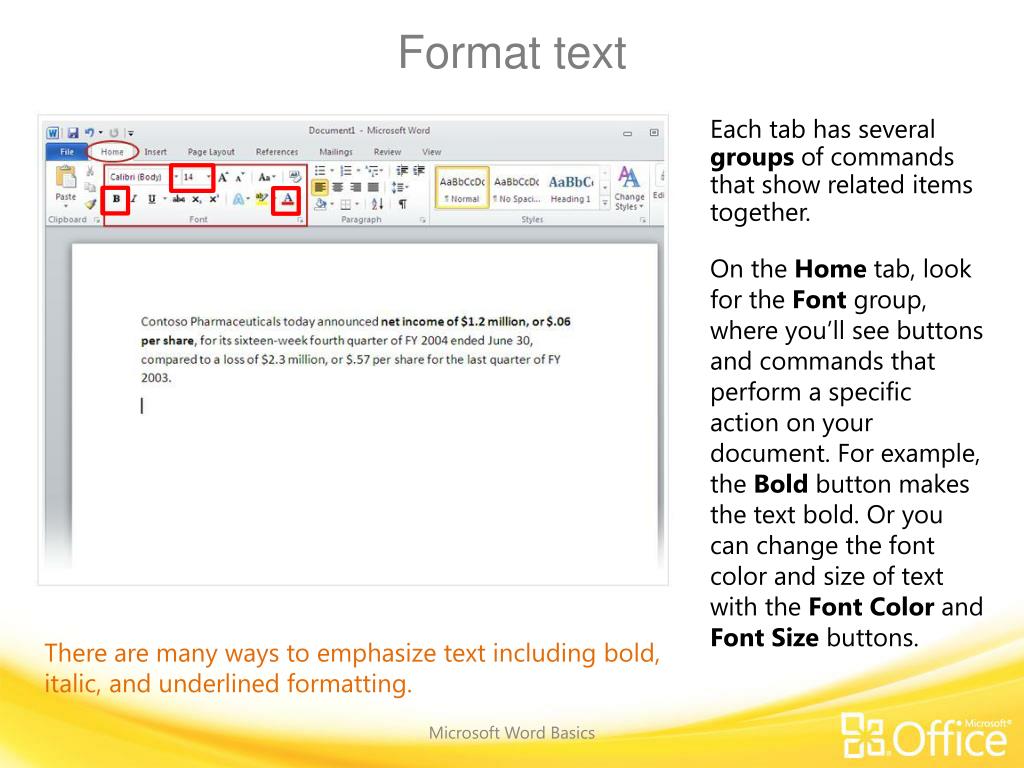Open the Text Effects icon
The width and height of the screenshot is (1024, 768).
pos(238,199)
